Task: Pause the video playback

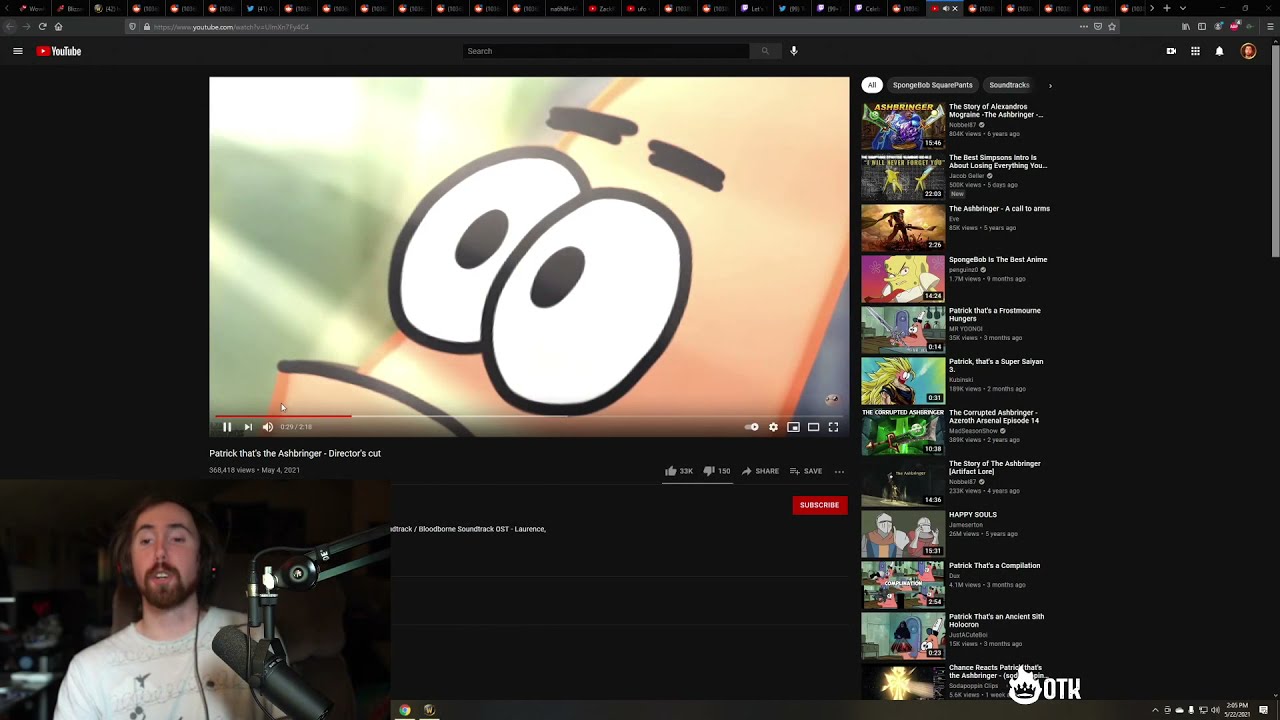Action: click(227, 427)
